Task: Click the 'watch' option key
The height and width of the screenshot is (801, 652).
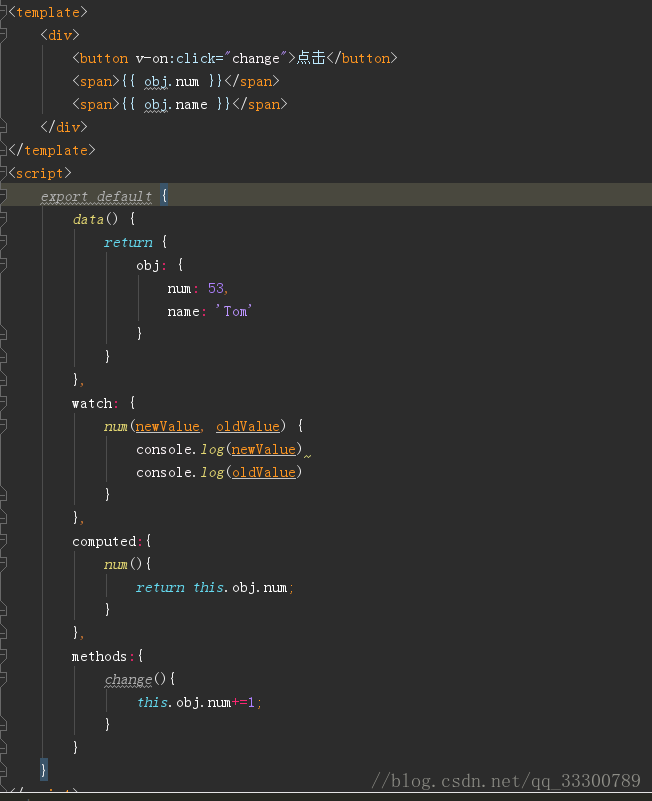Action: [x=92, y=404]
